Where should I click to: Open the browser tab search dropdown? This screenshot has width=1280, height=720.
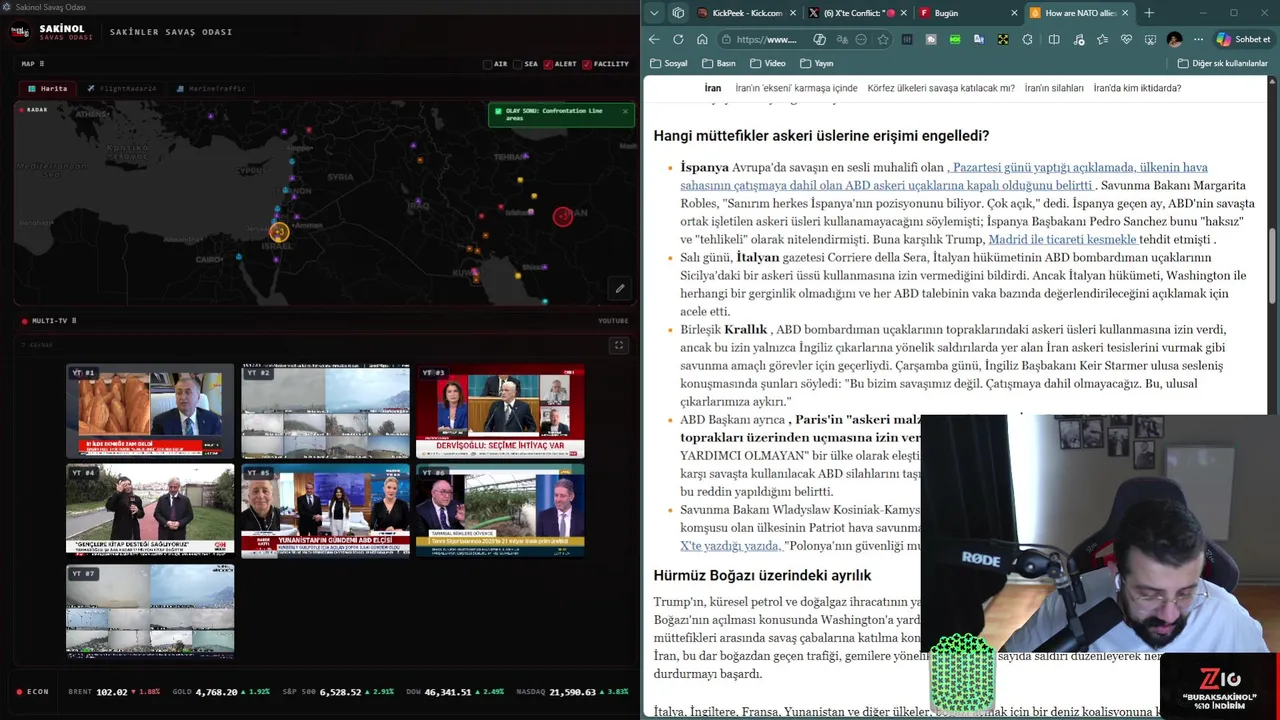click(654, 13)
